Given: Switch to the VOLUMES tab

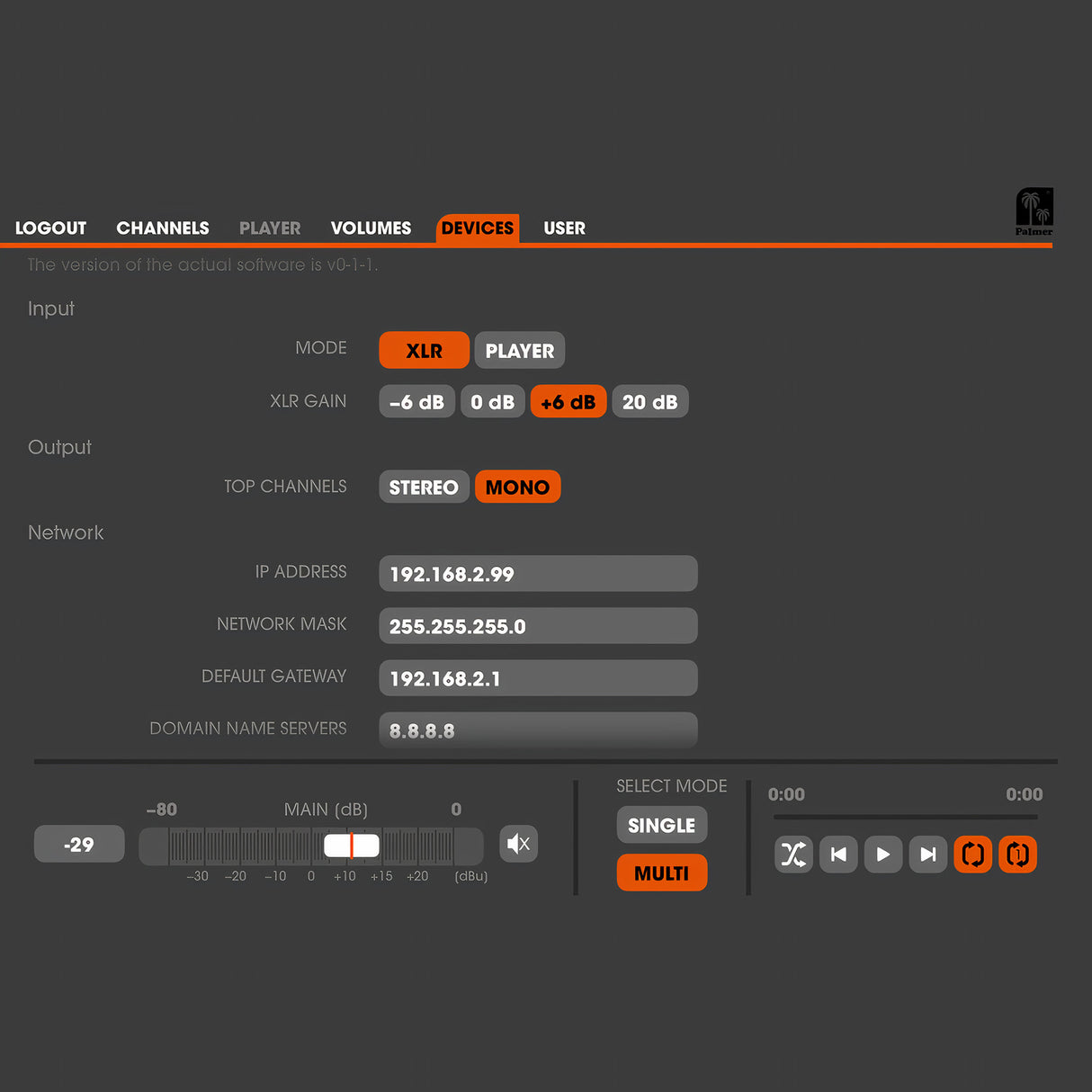Looking at the screenshot, I should 371,228.
